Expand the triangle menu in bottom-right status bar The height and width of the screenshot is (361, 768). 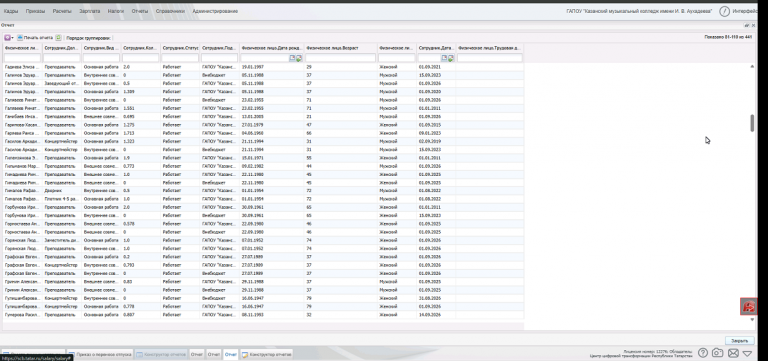pos(747,353)
